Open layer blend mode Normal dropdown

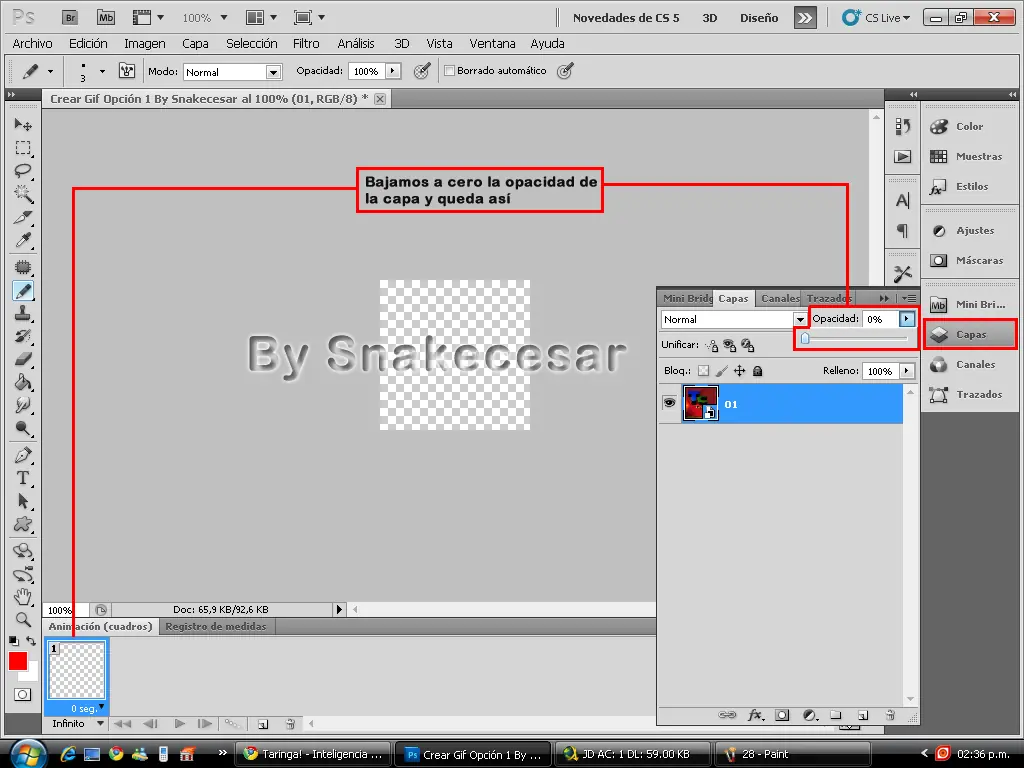(734, 319)
